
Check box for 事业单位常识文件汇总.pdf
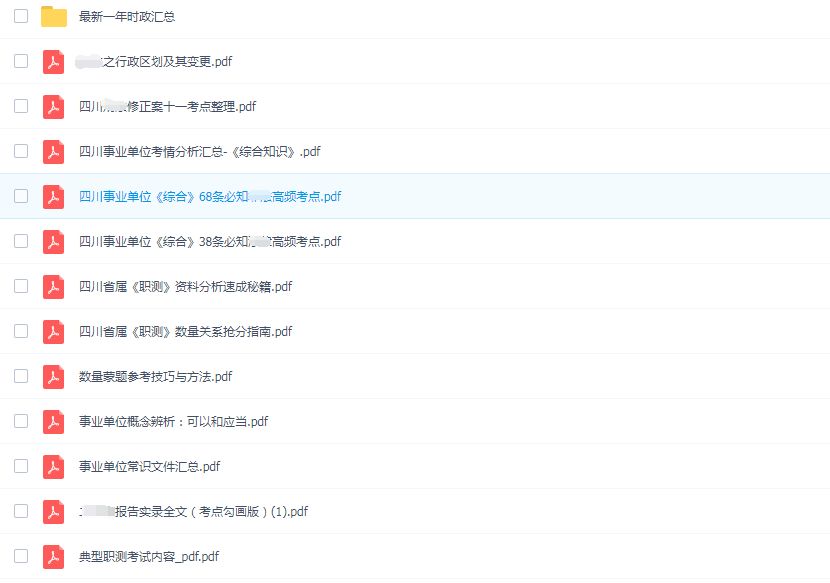coord(21,466)
